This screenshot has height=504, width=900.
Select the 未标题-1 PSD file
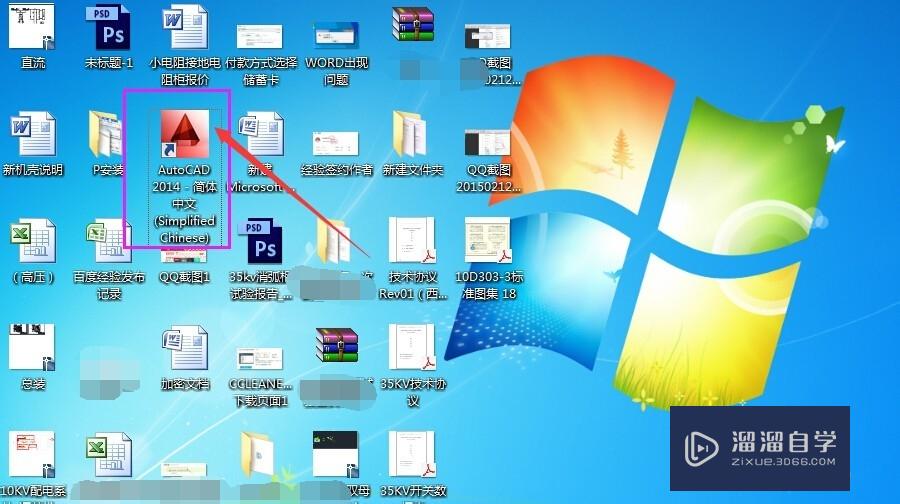point(108,26)
